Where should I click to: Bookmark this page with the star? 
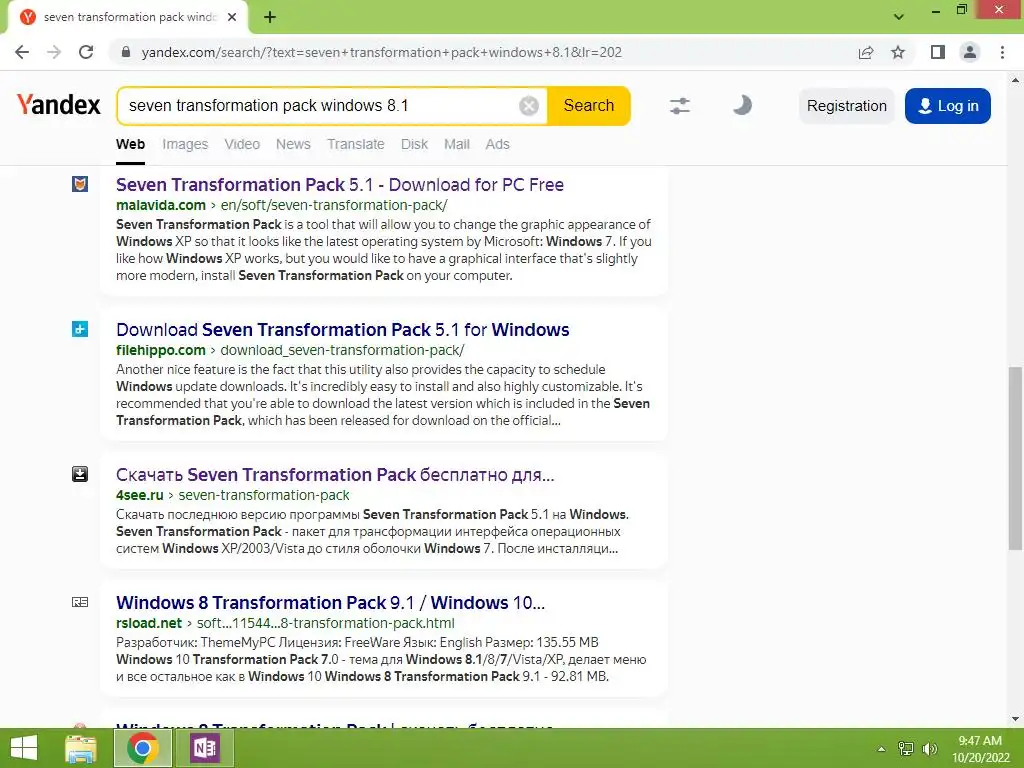coord(898,52)
